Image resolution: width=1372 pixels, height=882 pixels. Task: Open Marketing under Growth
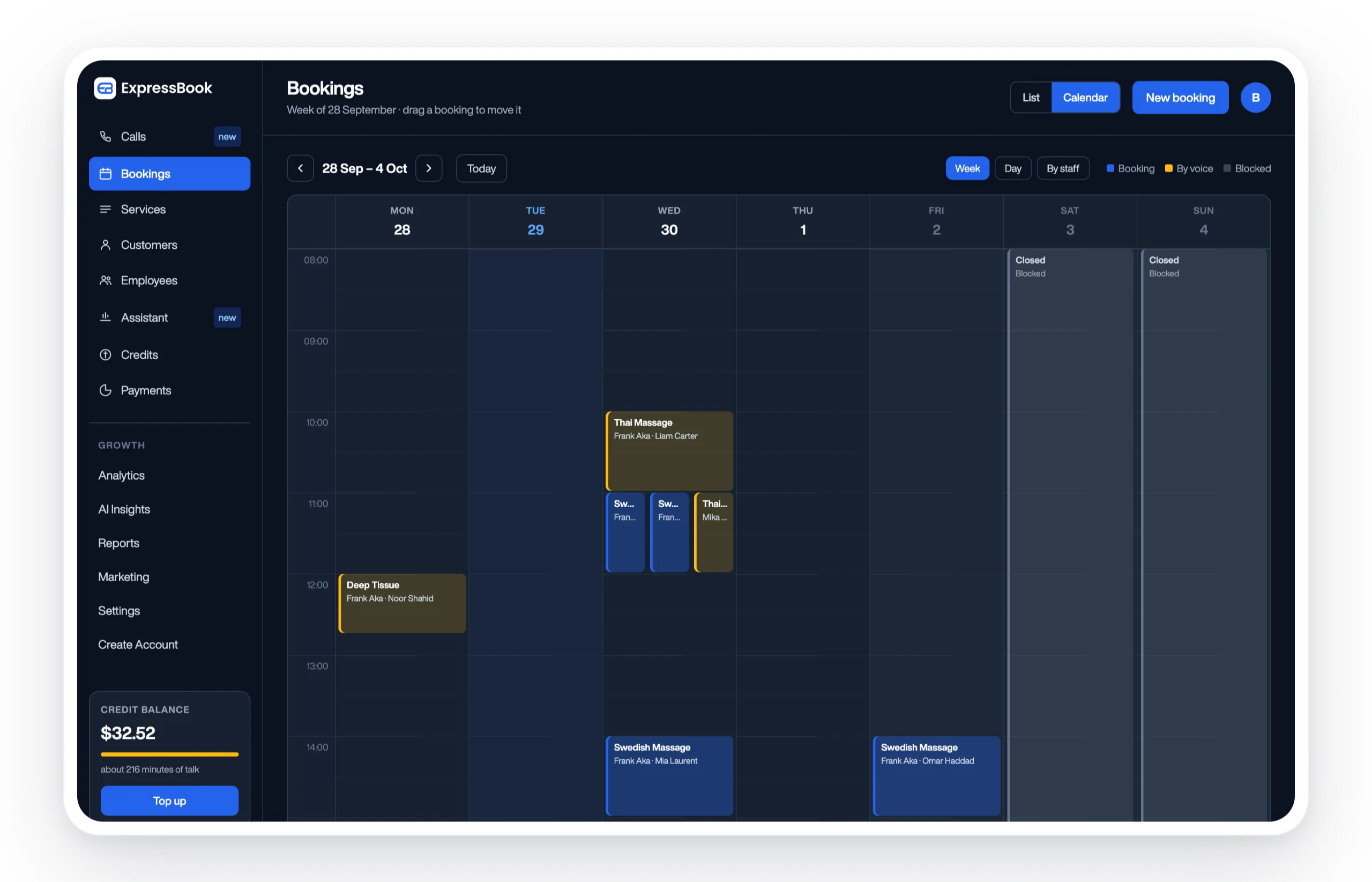click(x=124, y=577)
